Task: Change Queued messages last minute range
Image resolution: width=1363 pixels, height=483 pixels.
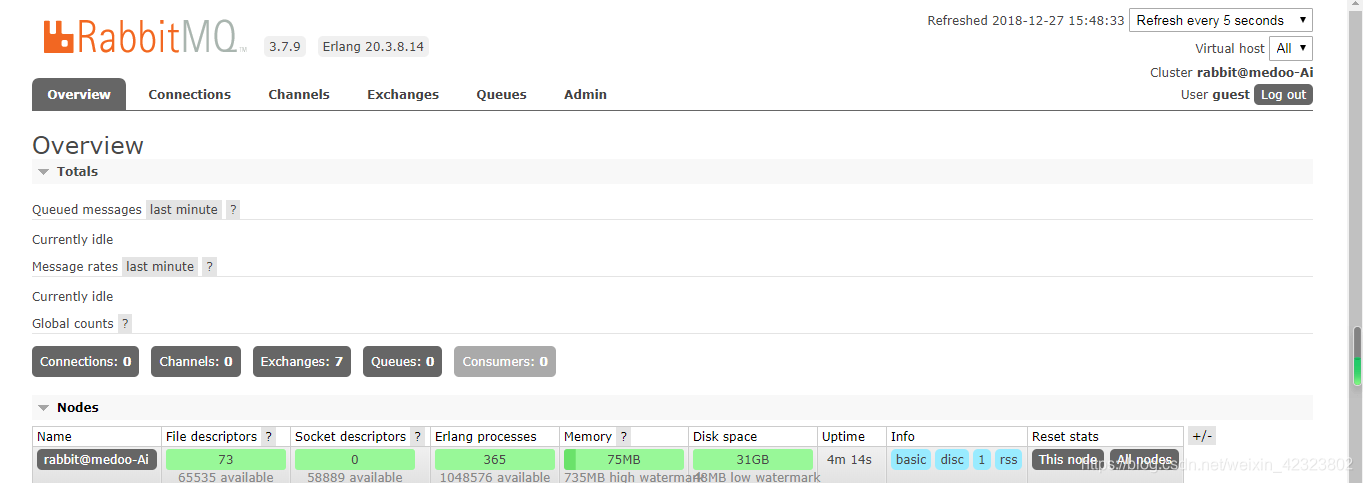Action: (x=184, y=209)
